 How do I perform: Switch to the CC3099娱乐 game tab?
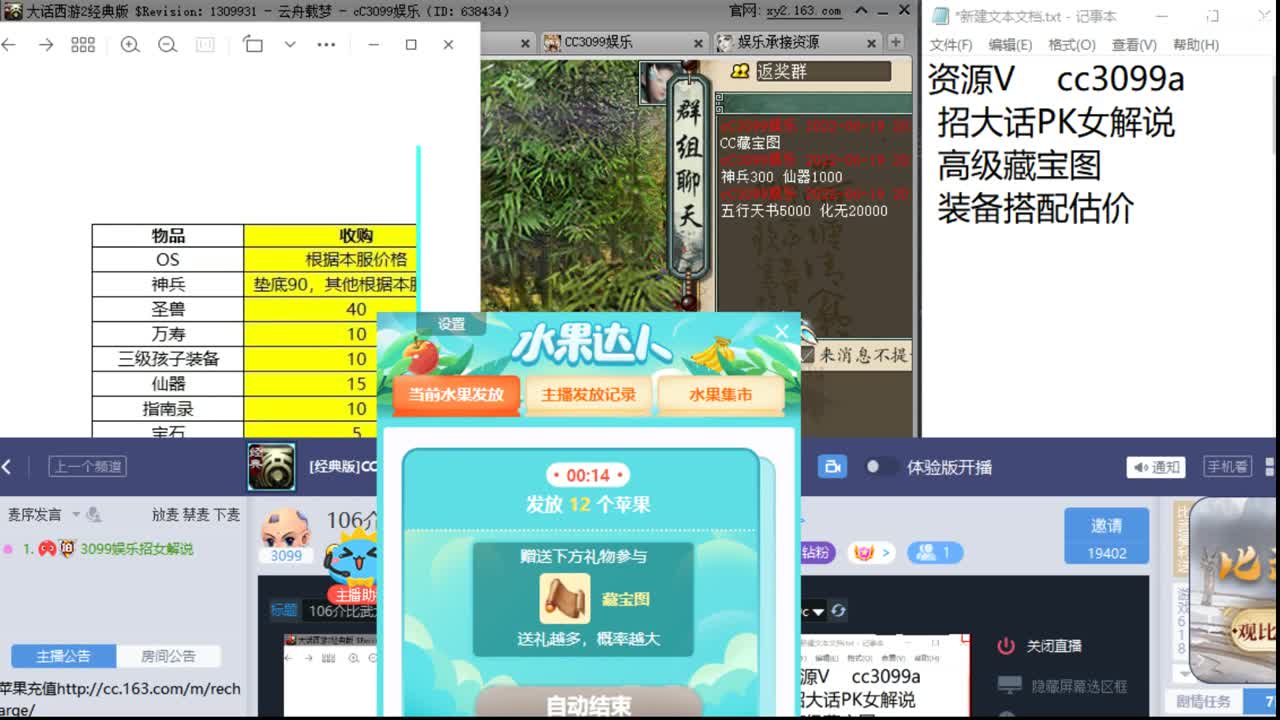point(598,42)
